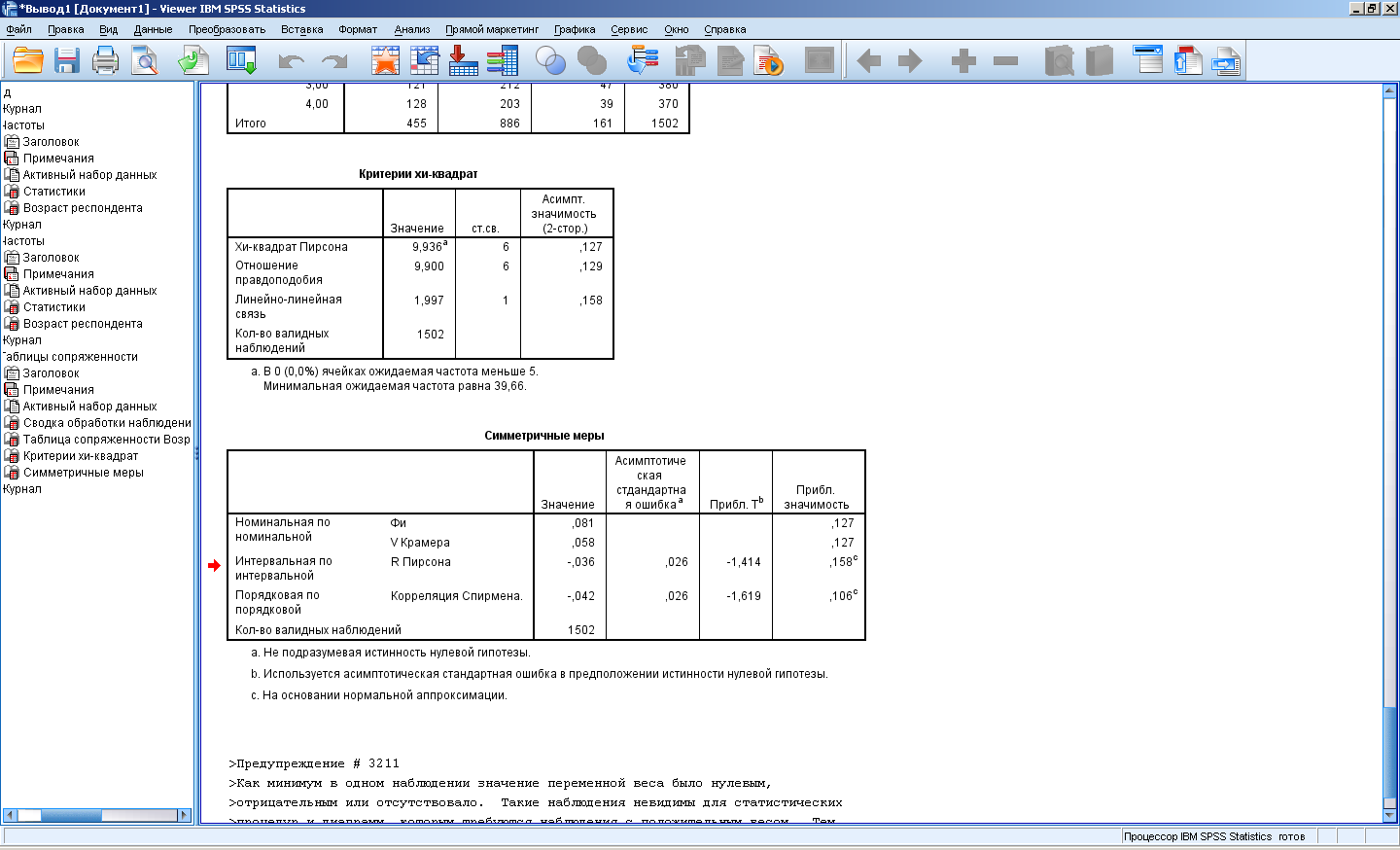
Task: Click the Promote left arrow icon
Action: click(x=869, y=61)
